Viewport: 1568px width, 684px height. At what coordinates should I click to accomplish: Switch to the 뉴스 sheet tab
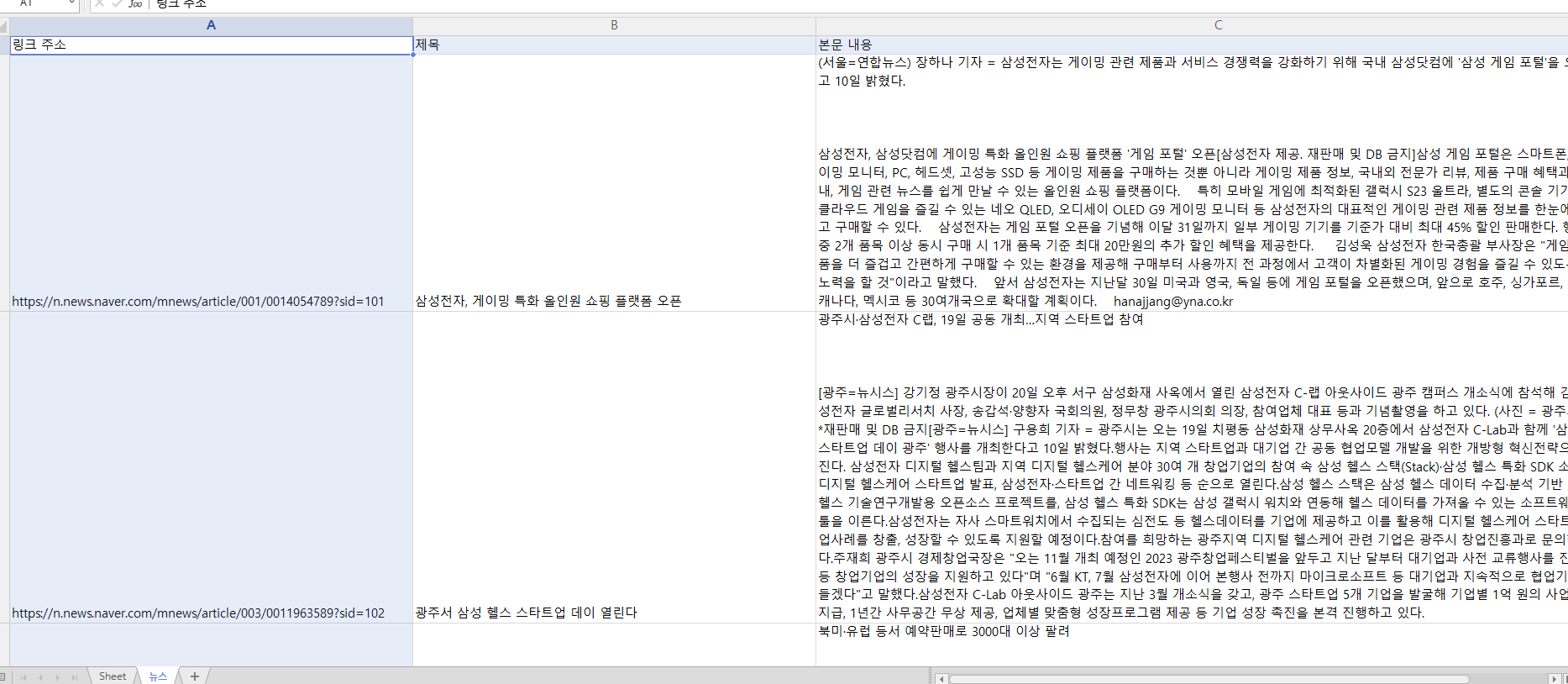(158, 676)
